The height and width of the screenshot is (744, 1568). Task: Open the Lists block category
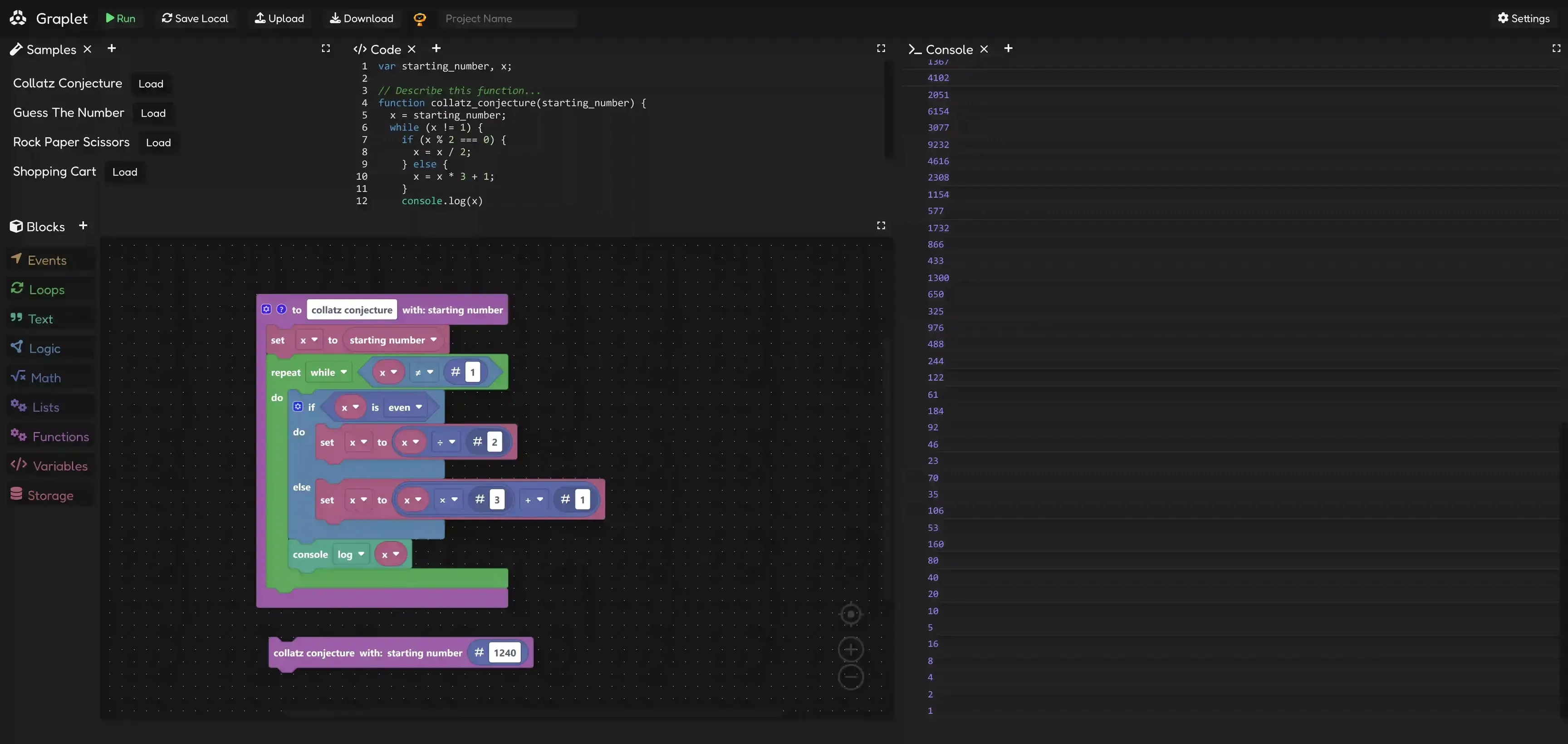tap(51, 406)
